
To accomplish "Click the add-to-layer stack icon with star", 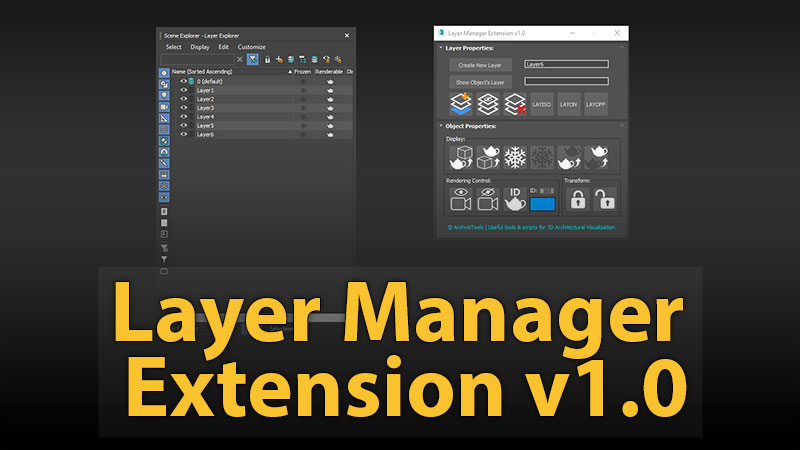I will (461, 103).
